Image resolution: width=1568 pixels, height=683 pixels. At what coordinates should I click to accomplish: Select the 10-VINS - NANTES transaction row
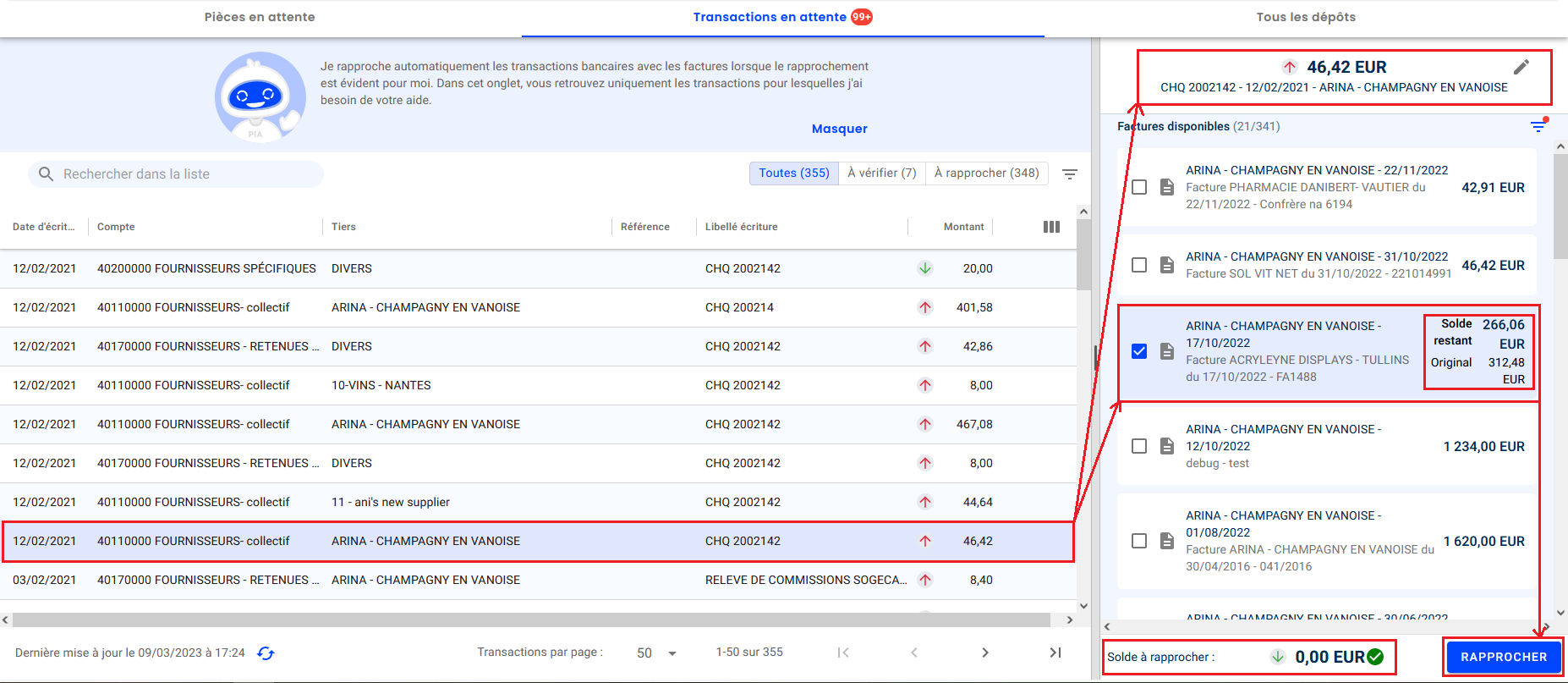[538, 385]
